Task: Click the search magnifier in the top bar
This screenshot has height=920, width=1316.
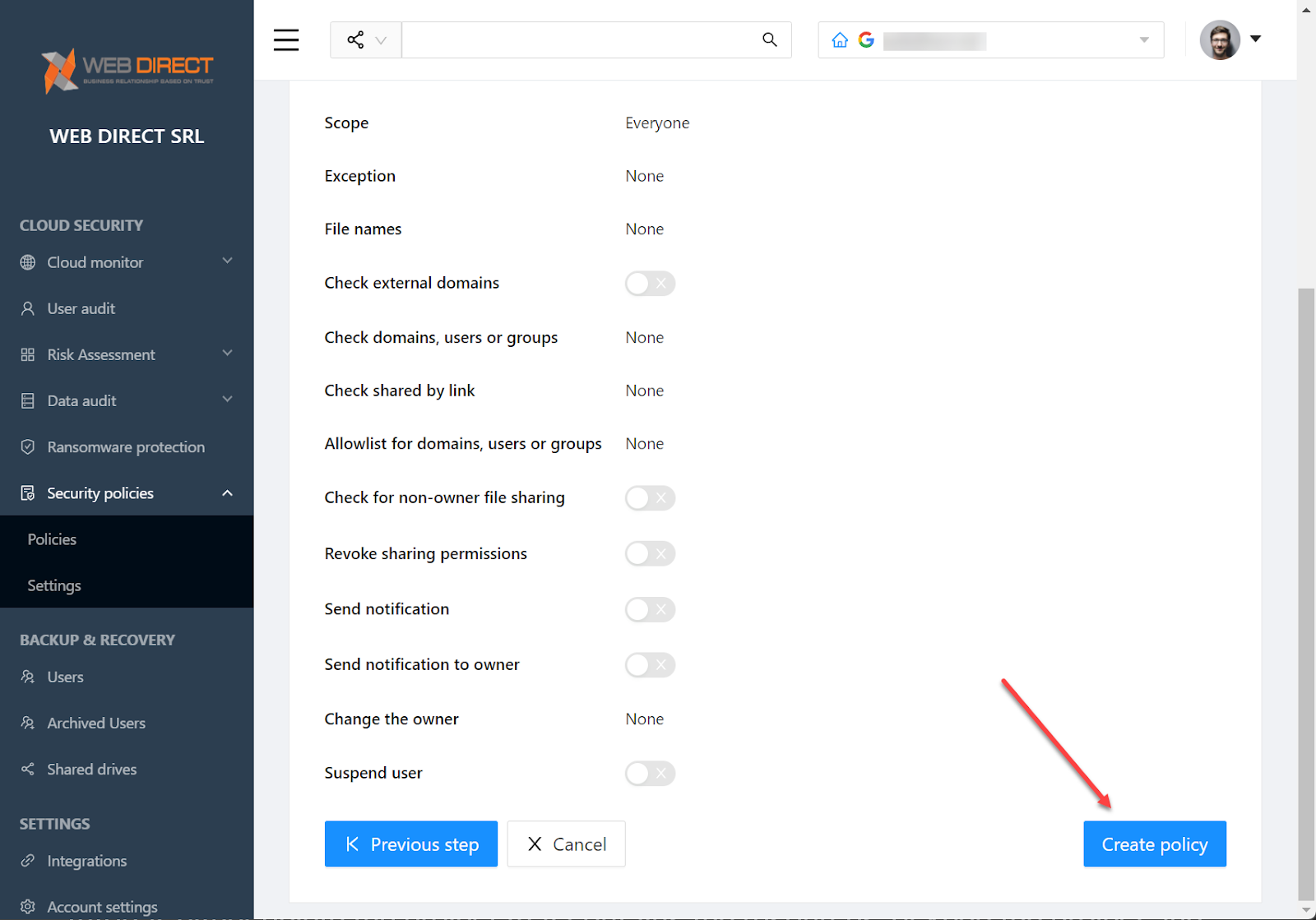Action: pyautogui.click(x=769, y=39)
